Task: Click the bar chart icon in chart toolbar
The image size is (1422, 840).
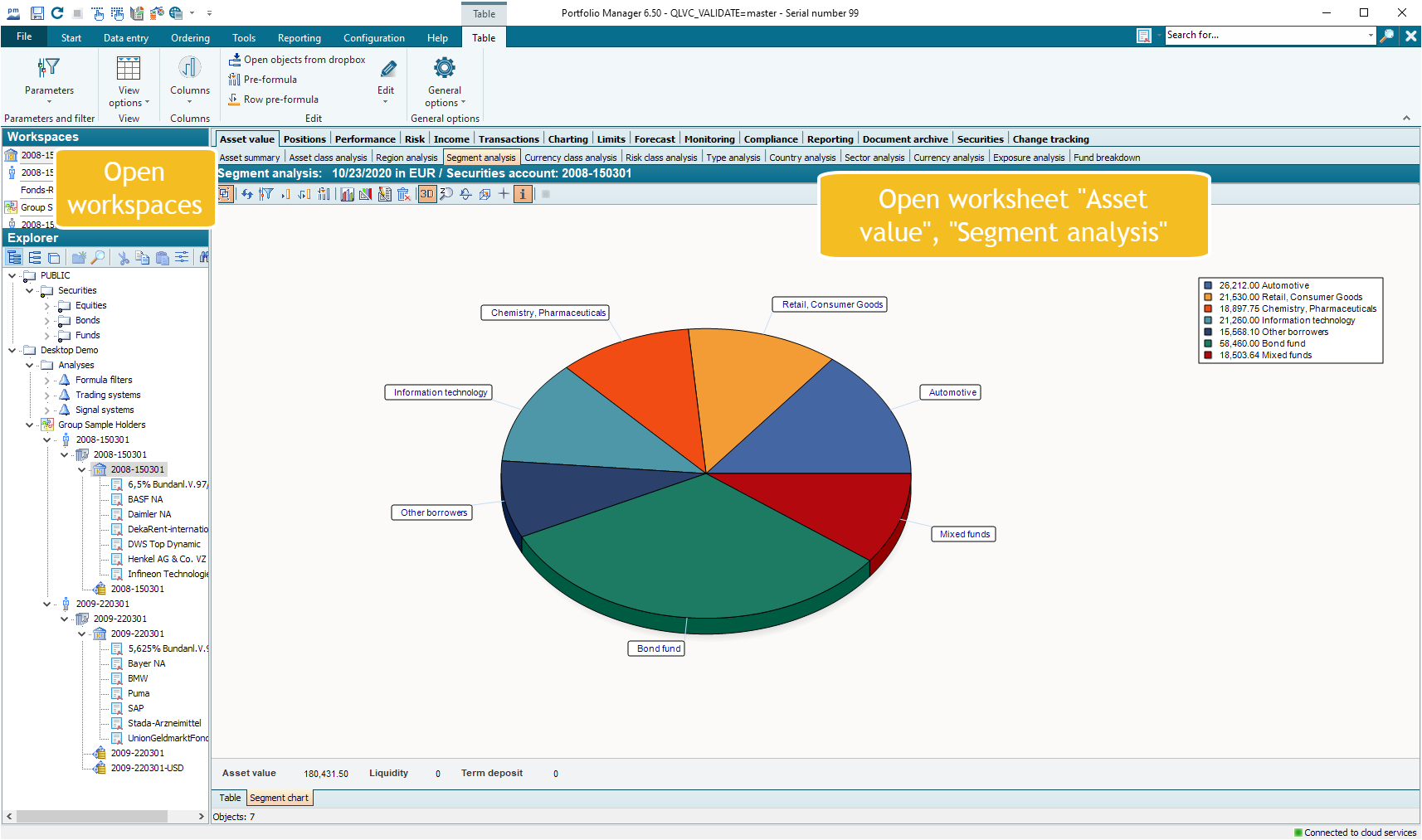Action: [347, 194]
